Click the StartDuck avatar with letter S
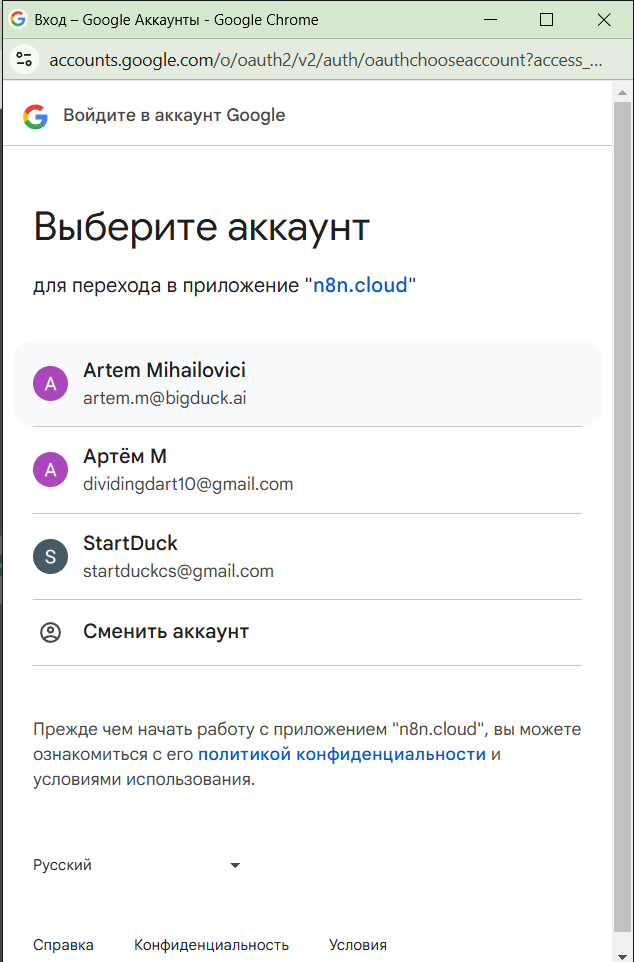Image resolution: width=634 pixels, height=962 pixels. [50, 556]
